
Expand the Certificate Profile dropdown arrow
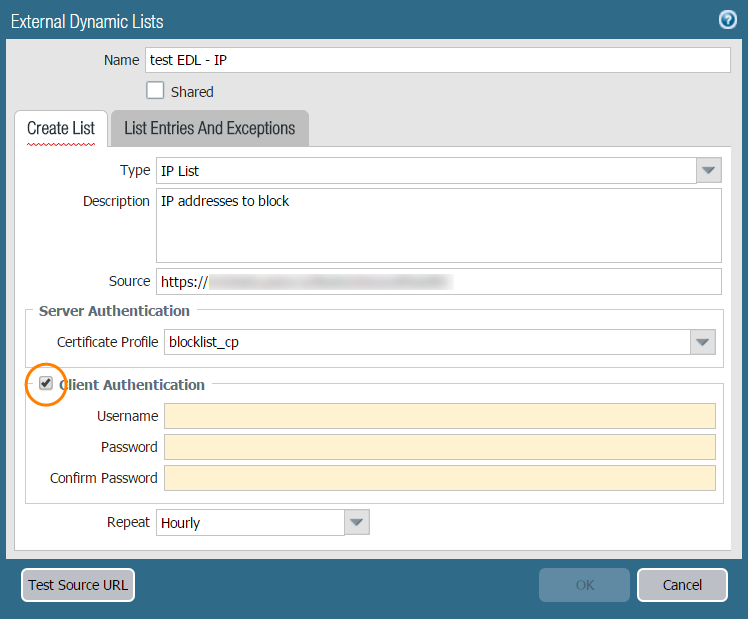(x=703, y=342)
